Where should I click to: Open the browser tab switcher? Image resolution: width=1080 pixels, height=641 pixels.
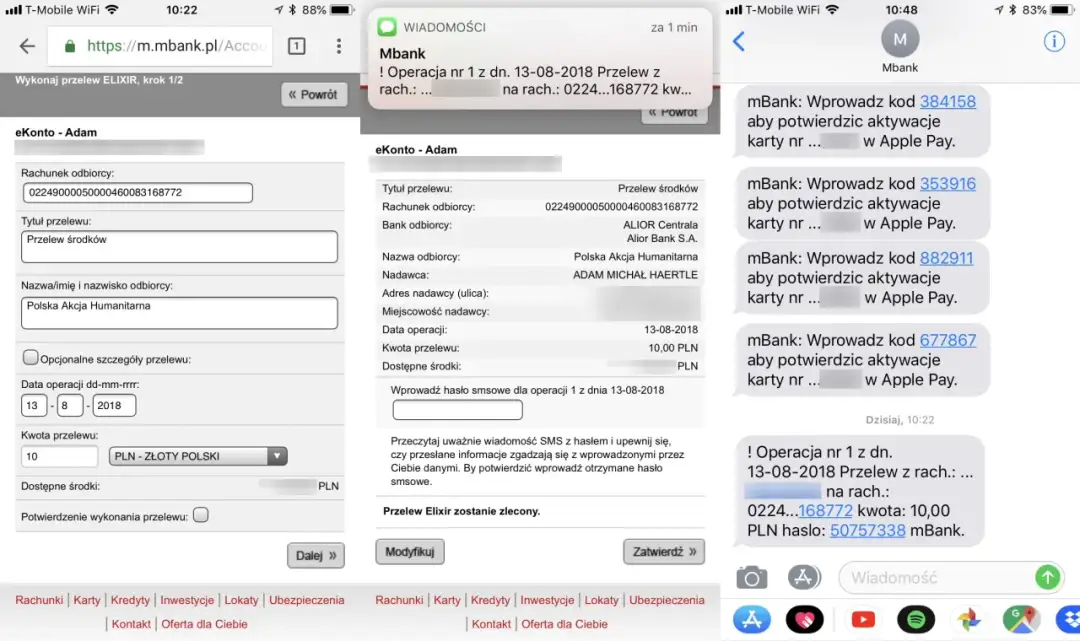coord(297,46)
